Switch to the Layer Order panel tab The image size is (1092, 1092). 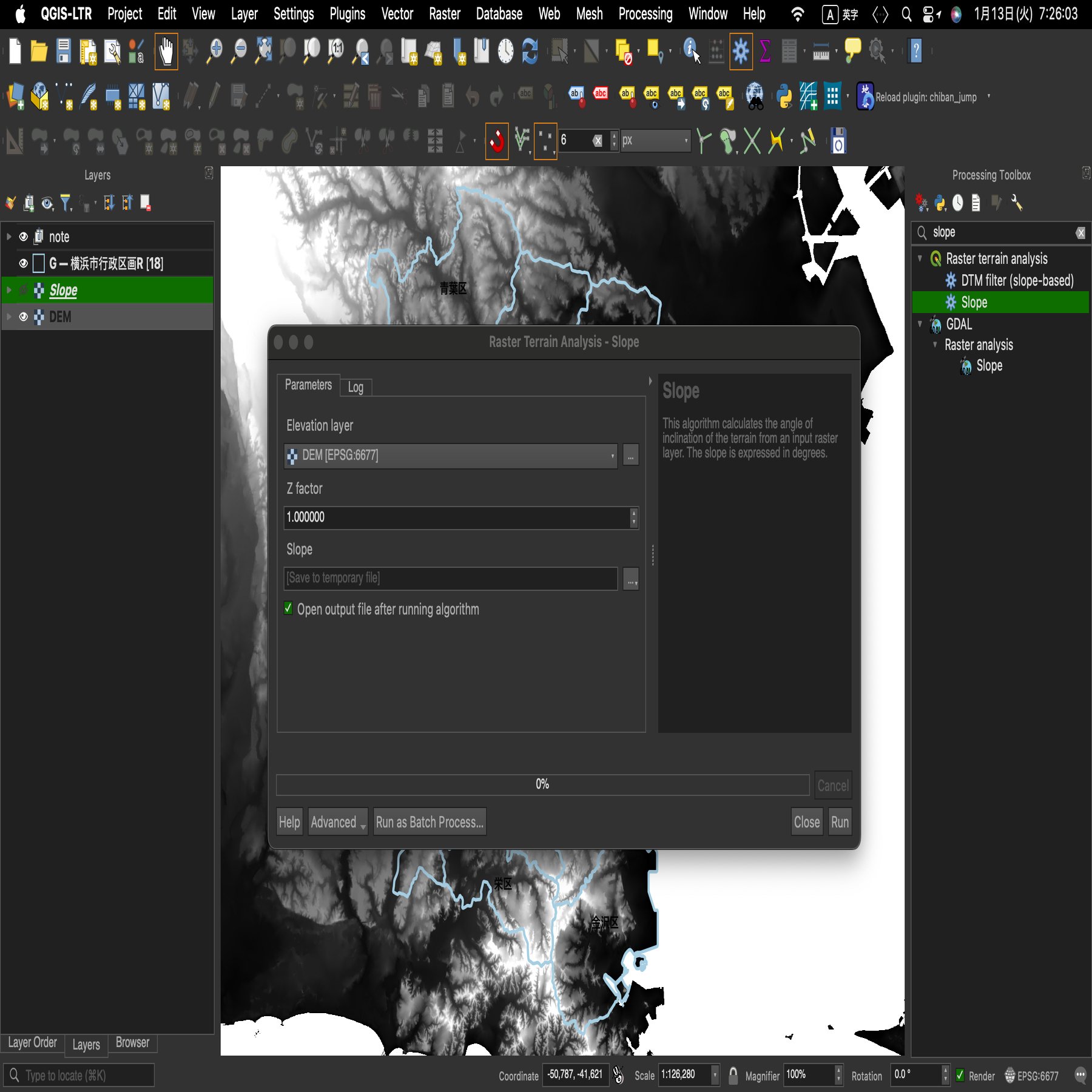click(32, 1042)
